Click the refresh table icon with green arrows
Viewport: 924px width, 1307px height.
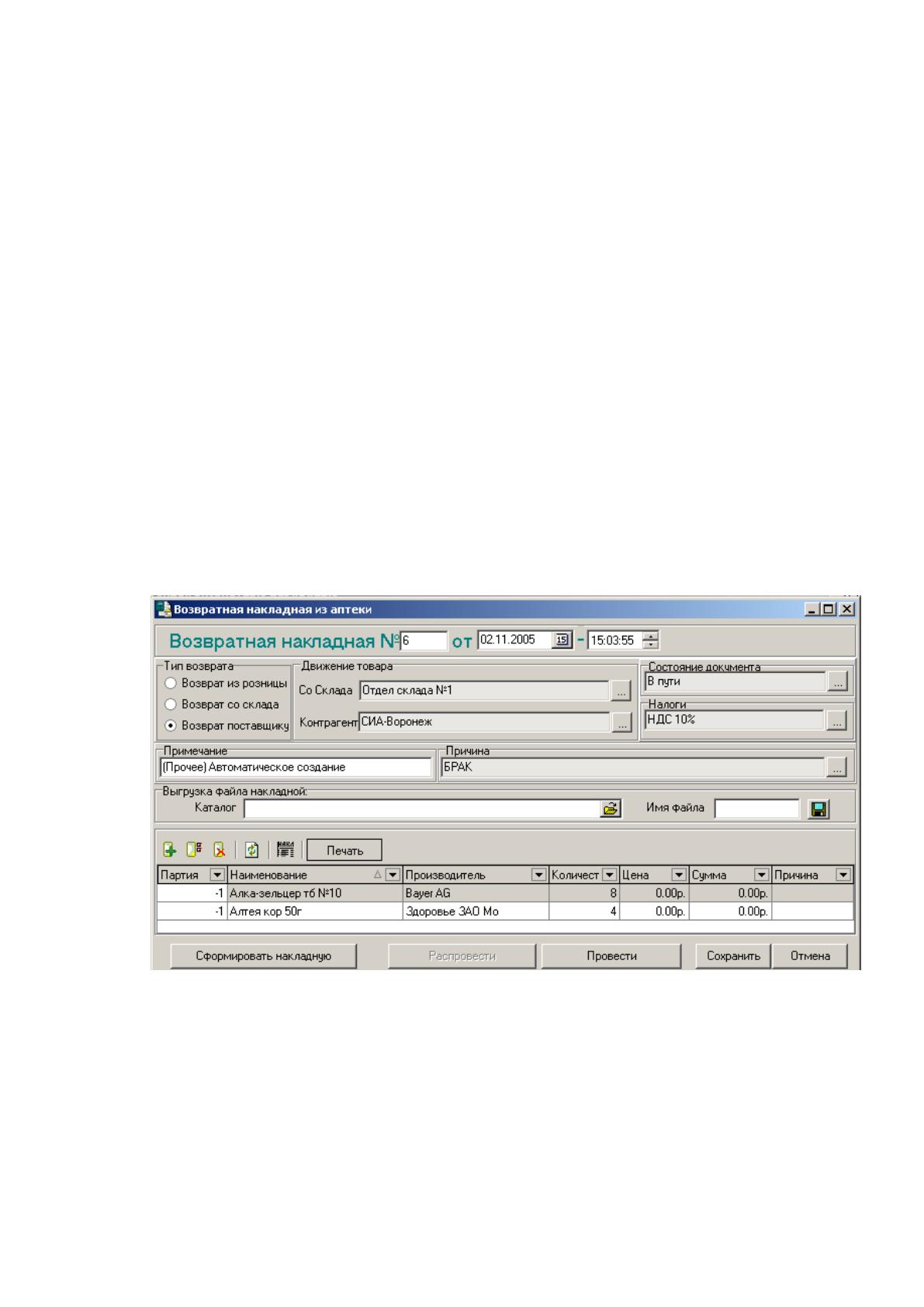pyautogui.click(x=252, y=850)
